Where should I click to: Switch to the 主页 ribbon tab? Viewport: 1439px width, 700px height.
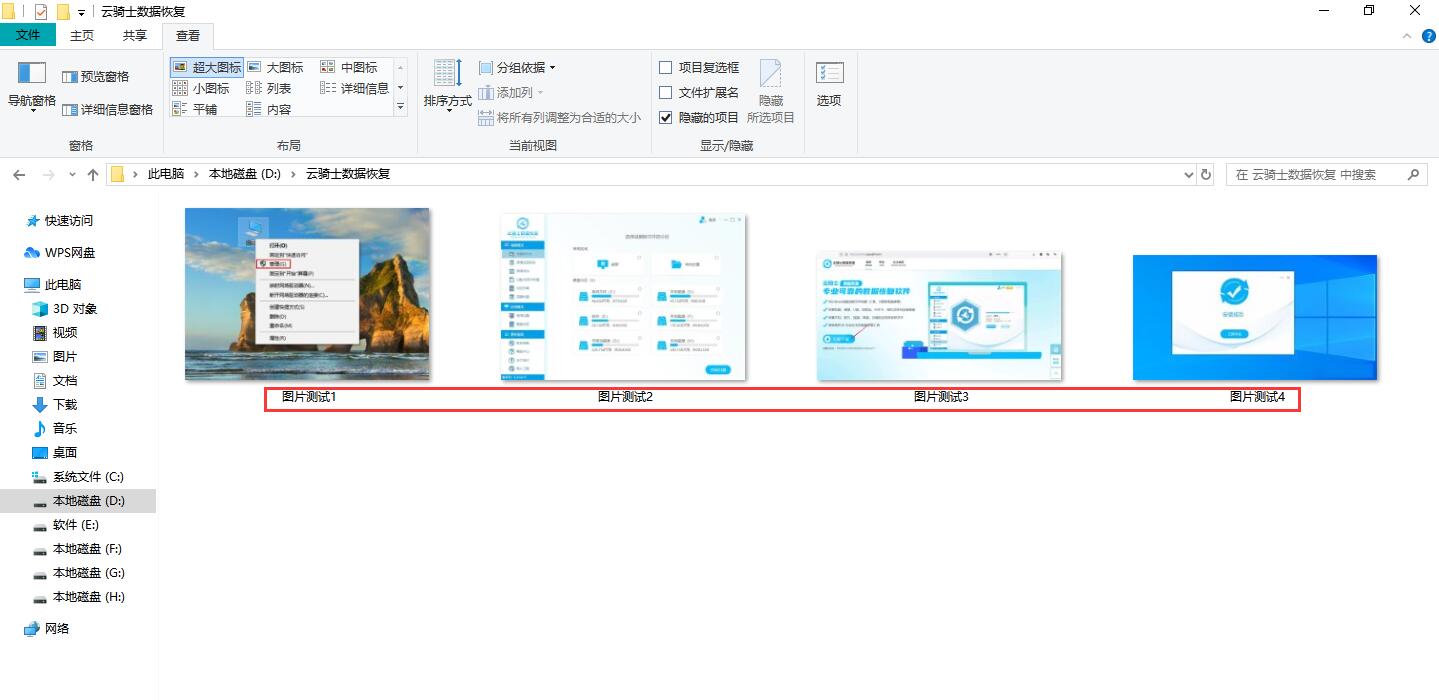click(82, 35)
